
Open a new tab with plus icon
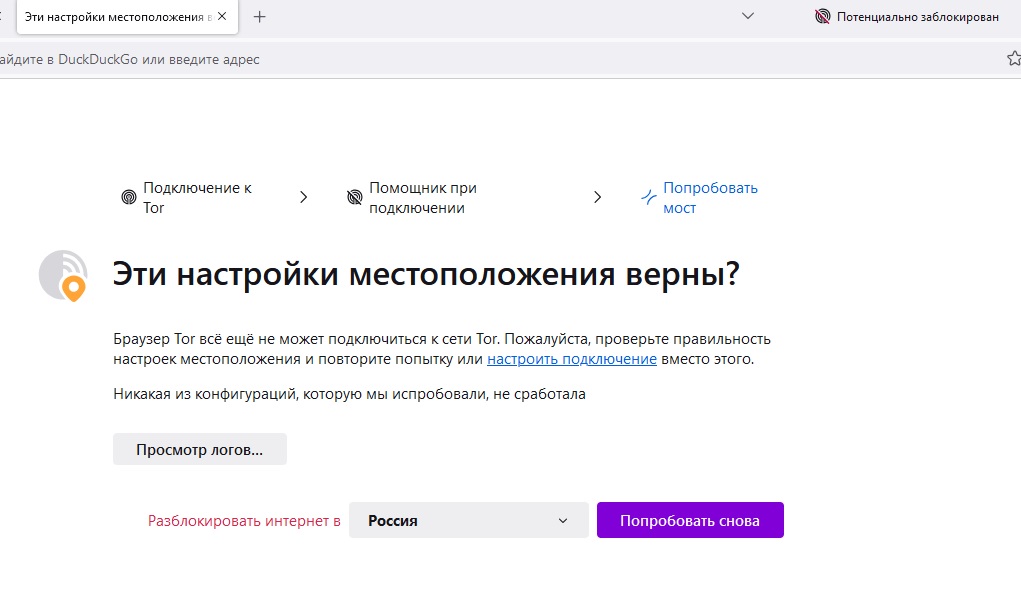(259, 17)
